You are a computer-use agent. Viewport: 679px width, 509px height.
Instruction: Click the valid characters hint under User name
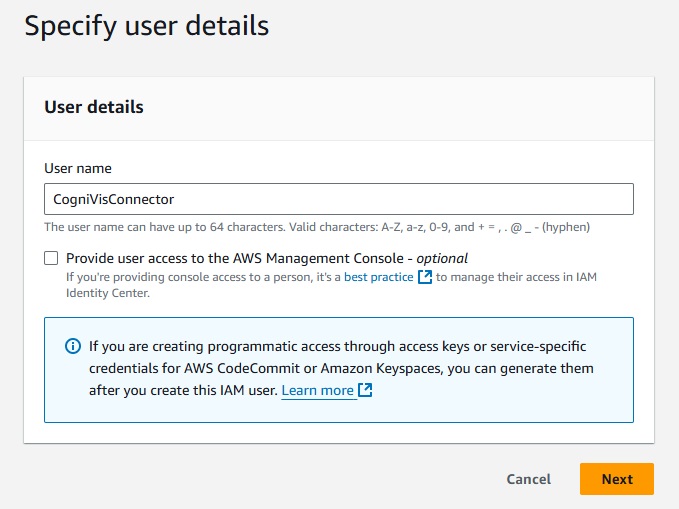317,227
